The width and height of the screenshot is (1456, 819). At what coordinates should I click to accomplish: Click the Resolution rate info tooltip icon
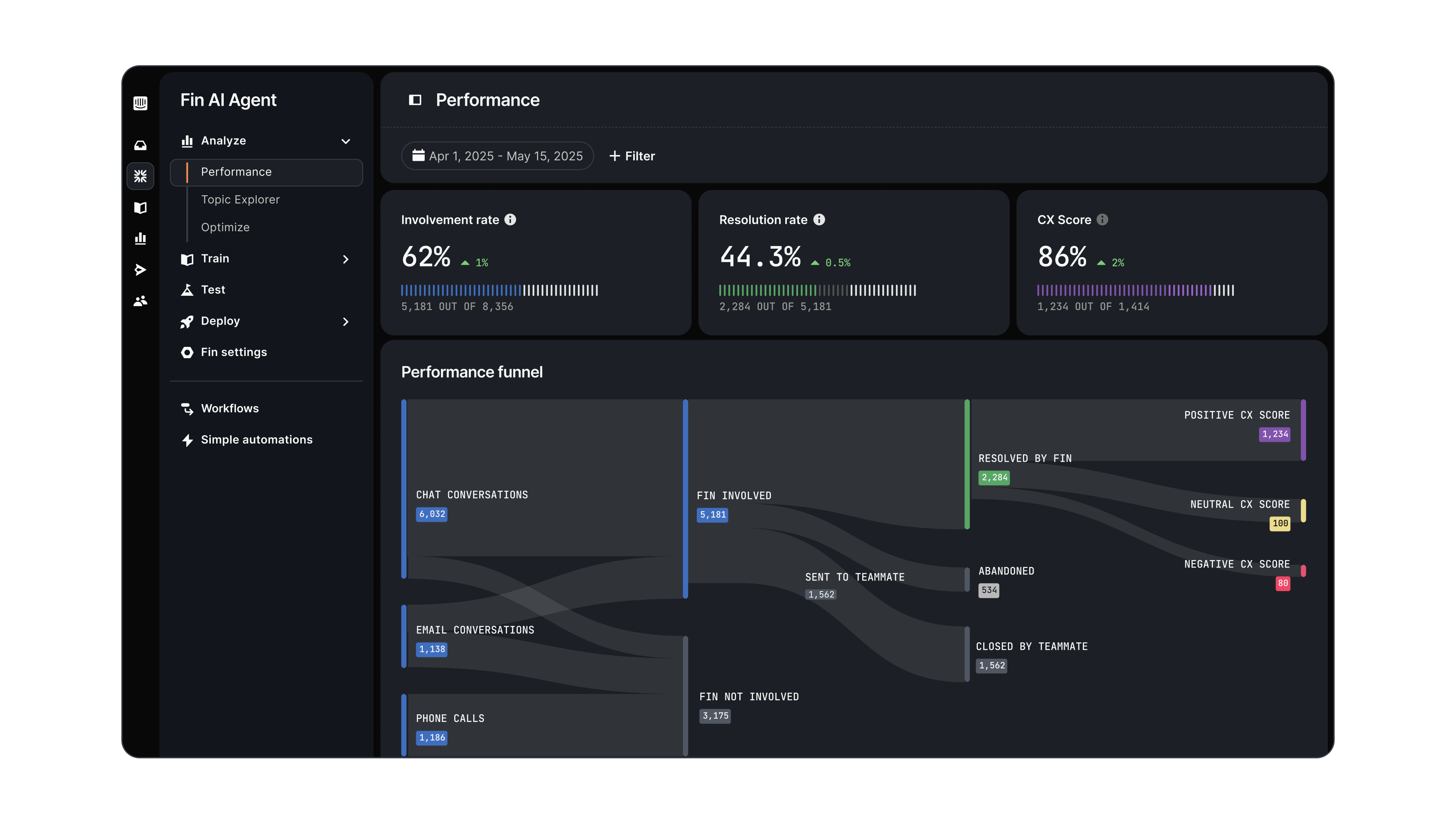click(819, 220)
